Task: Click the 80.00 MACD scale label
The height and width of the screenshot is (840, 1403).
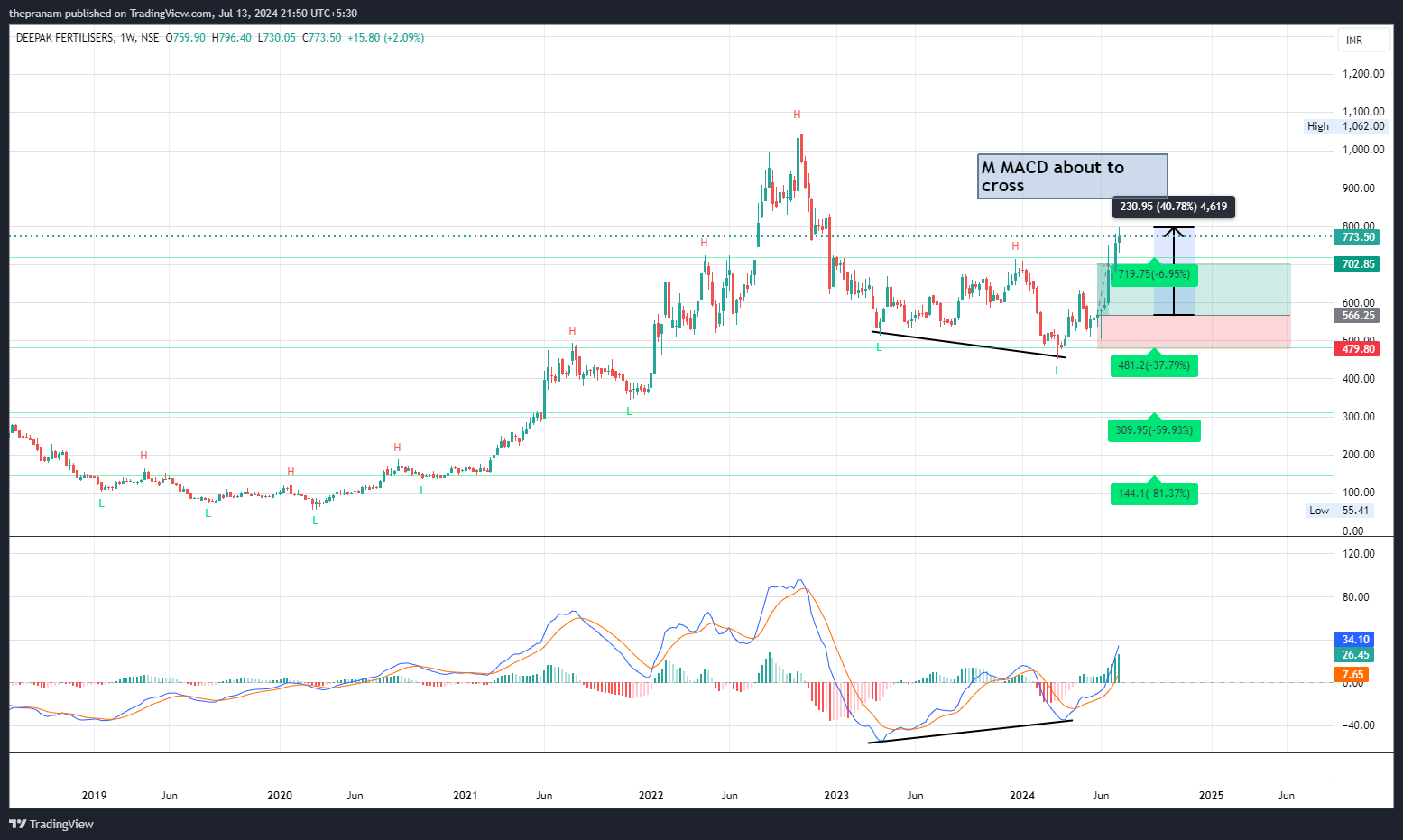Action: tap(1356, 597)
